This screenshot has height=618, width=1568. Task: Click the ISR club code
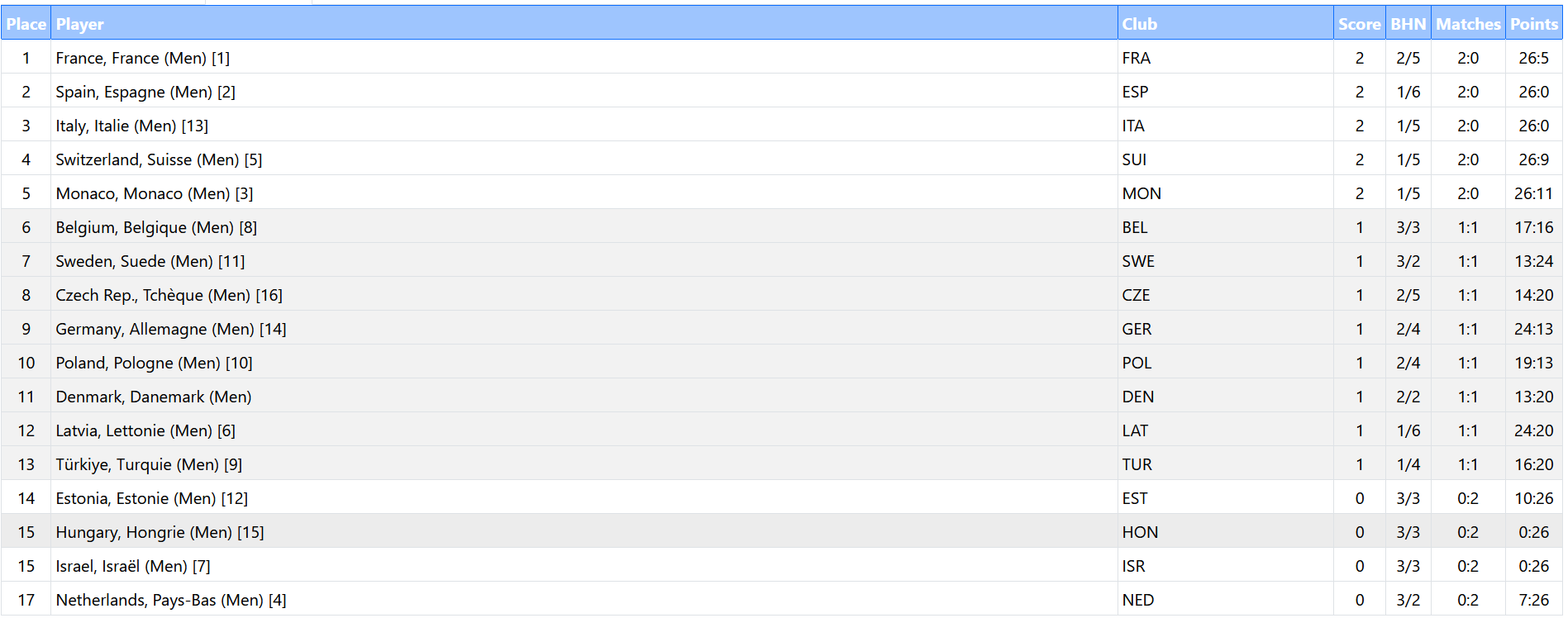[x=1133, y=566]
